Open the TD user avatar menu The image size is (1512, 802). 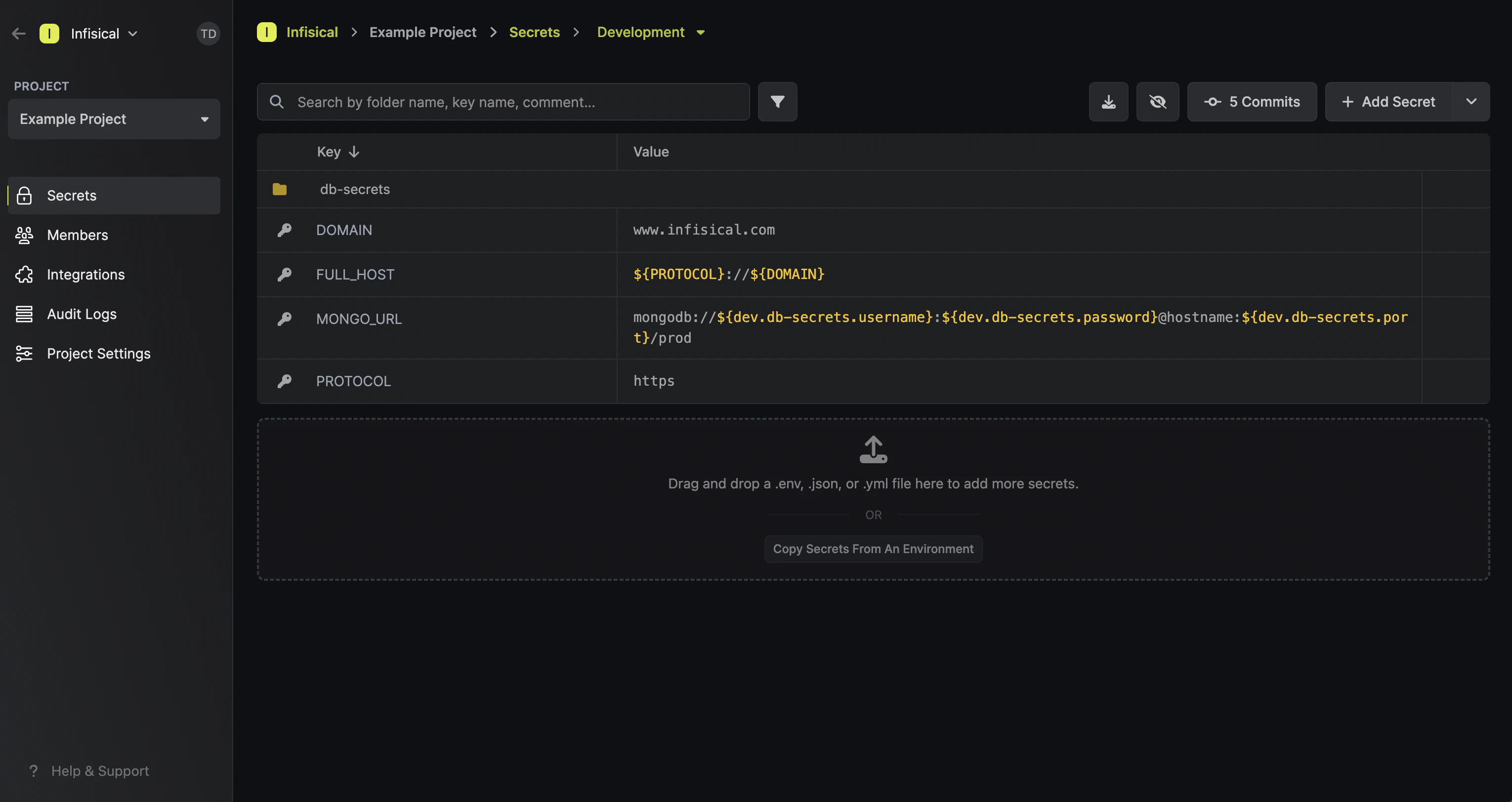pos(208,34)
